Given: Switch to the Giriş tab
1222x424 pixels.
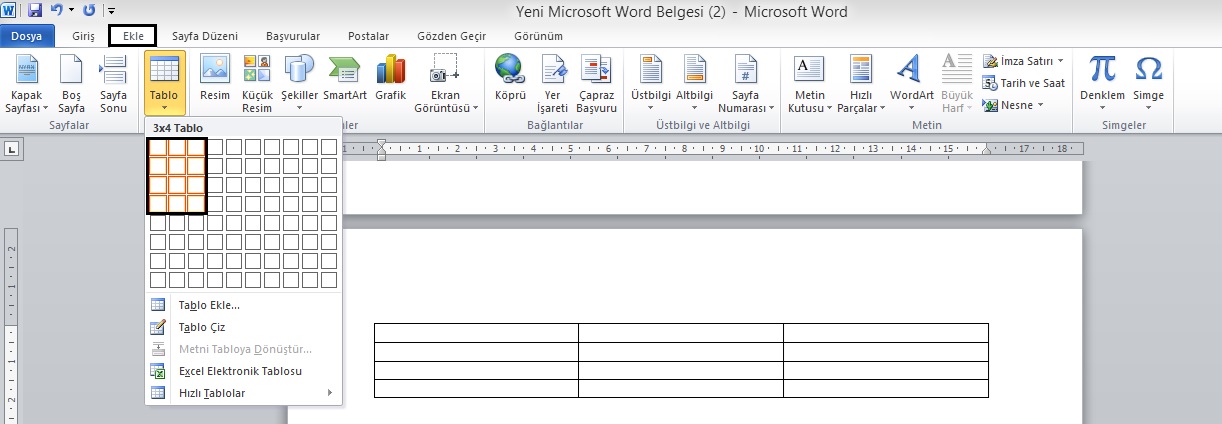Looking at the screenshot, I should [x=84, y=36].
